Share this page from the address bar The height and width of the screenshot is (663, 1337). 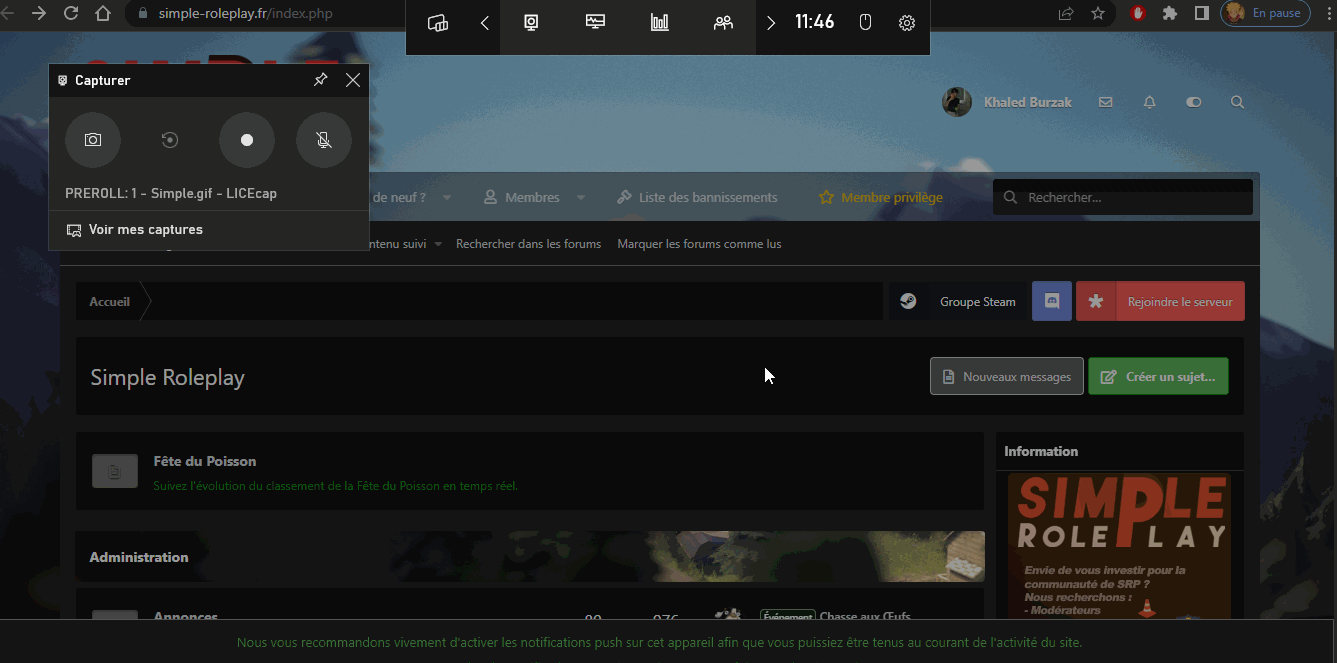click(1066, 14)
